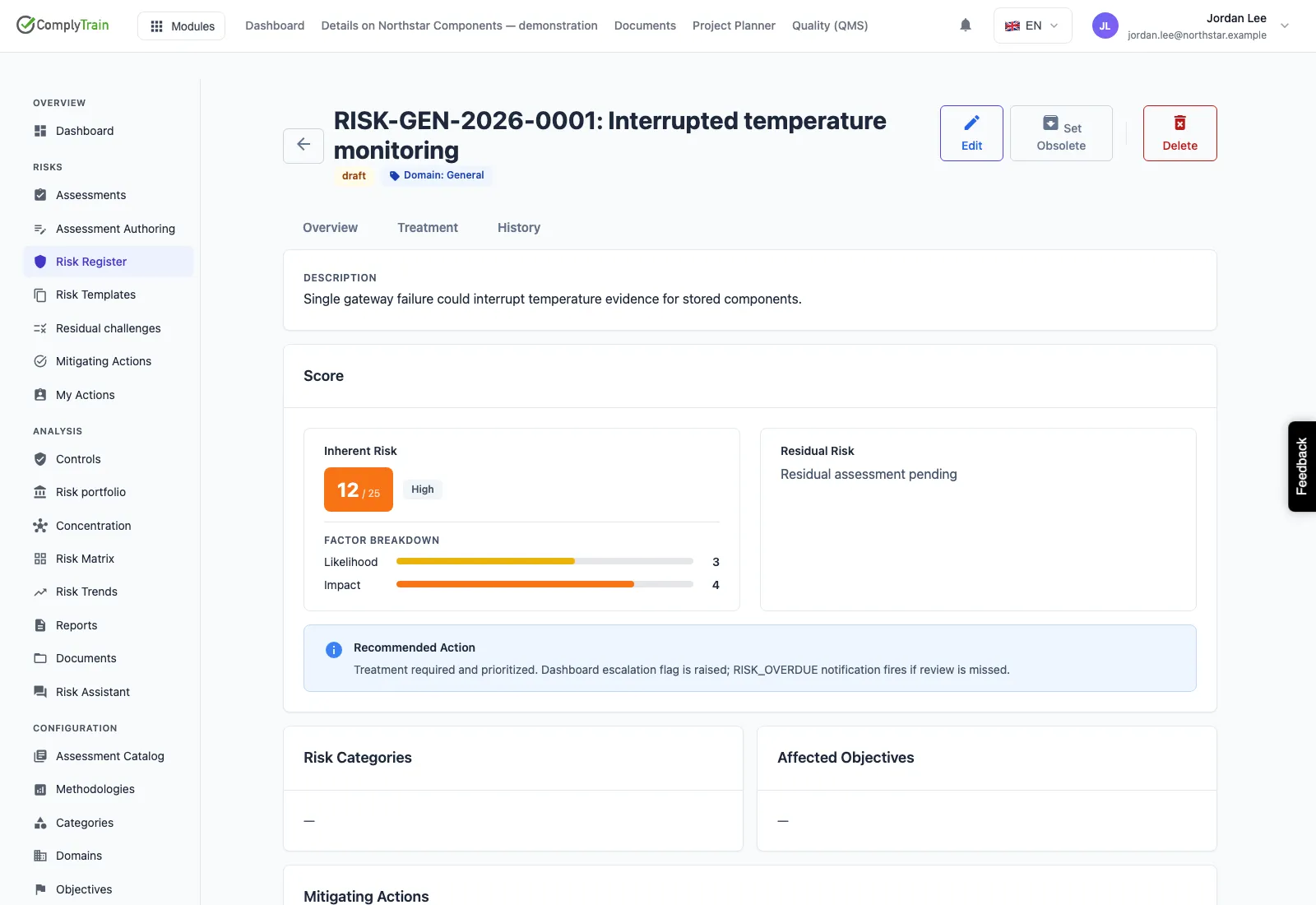Click the Risk portfolio bank icon
The height and width of the screenshot is (905, 1316).
pos(40,492)
